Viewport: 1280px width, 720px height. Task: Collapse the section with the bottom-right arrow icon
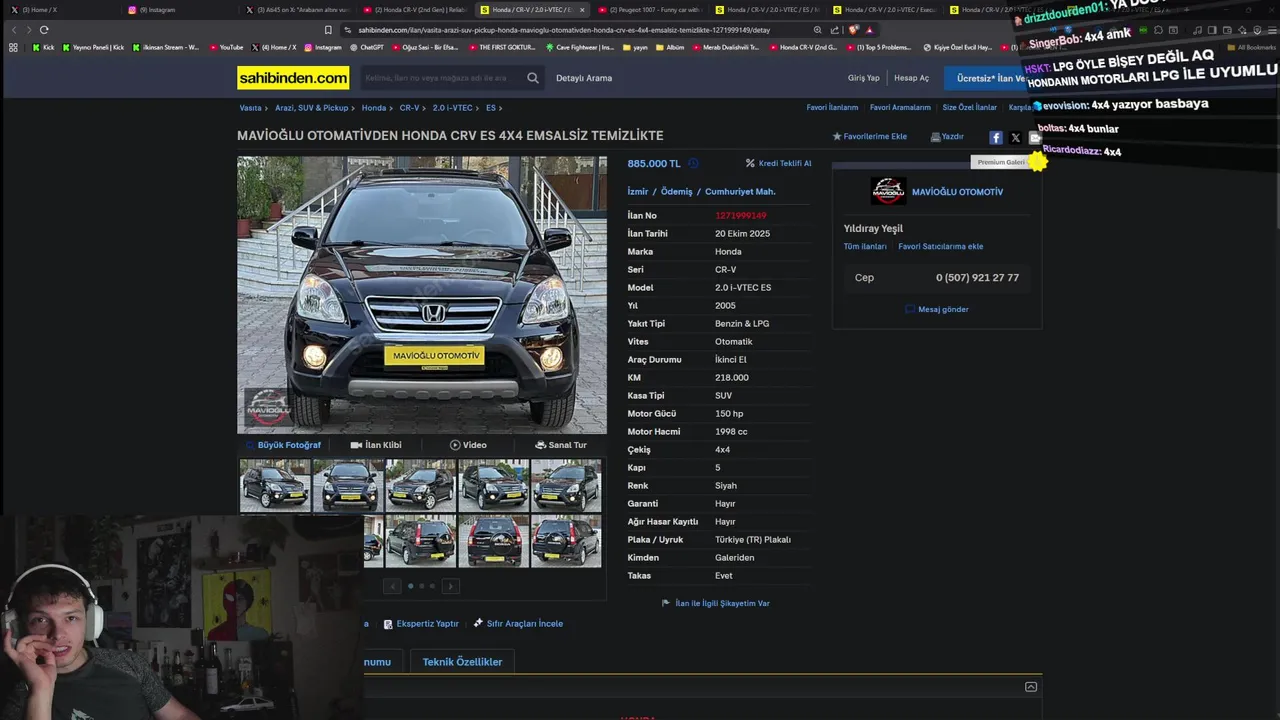[x=1031, y=687]
